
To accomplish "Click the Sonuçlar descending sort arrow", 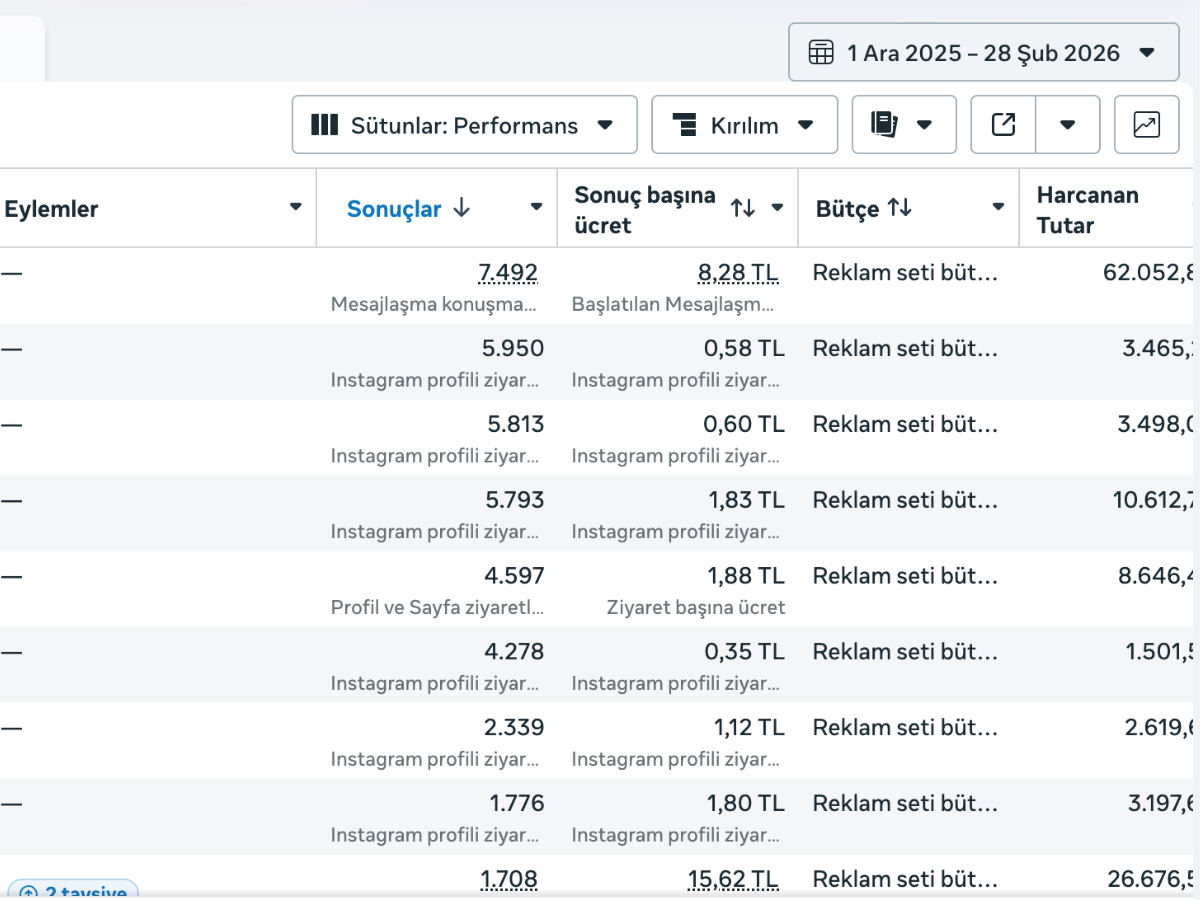I will 461,208.
